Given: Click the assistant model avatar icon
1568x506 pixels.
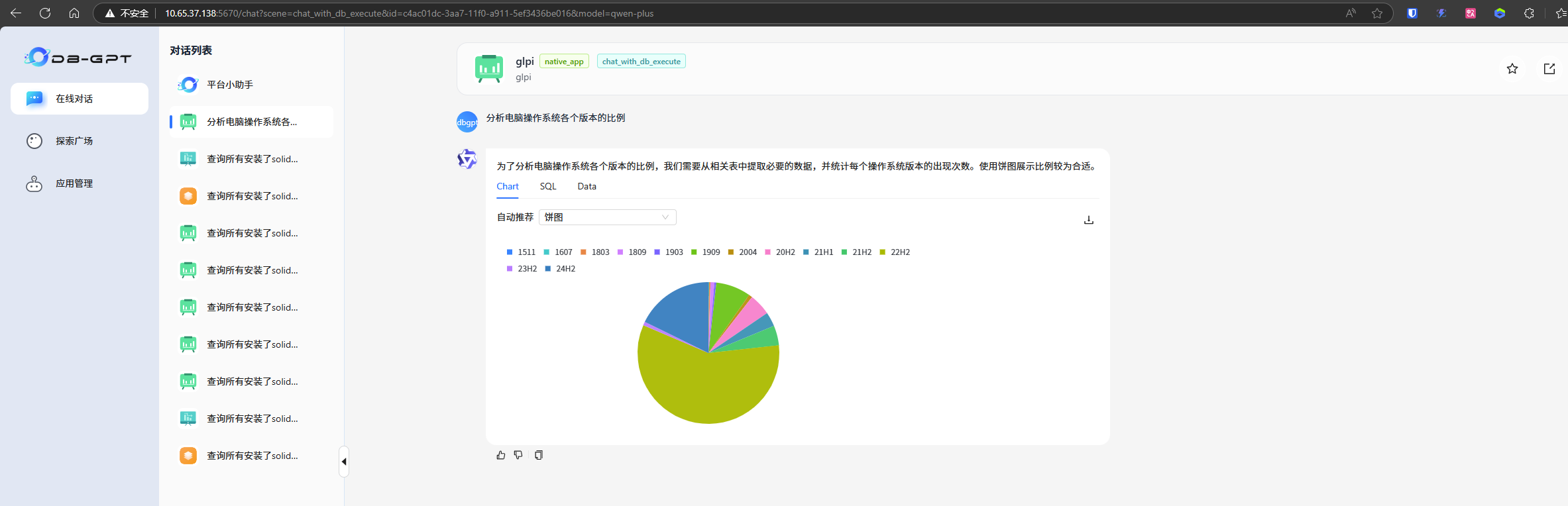Looking at the screenshot, I should tap(467, 159).
